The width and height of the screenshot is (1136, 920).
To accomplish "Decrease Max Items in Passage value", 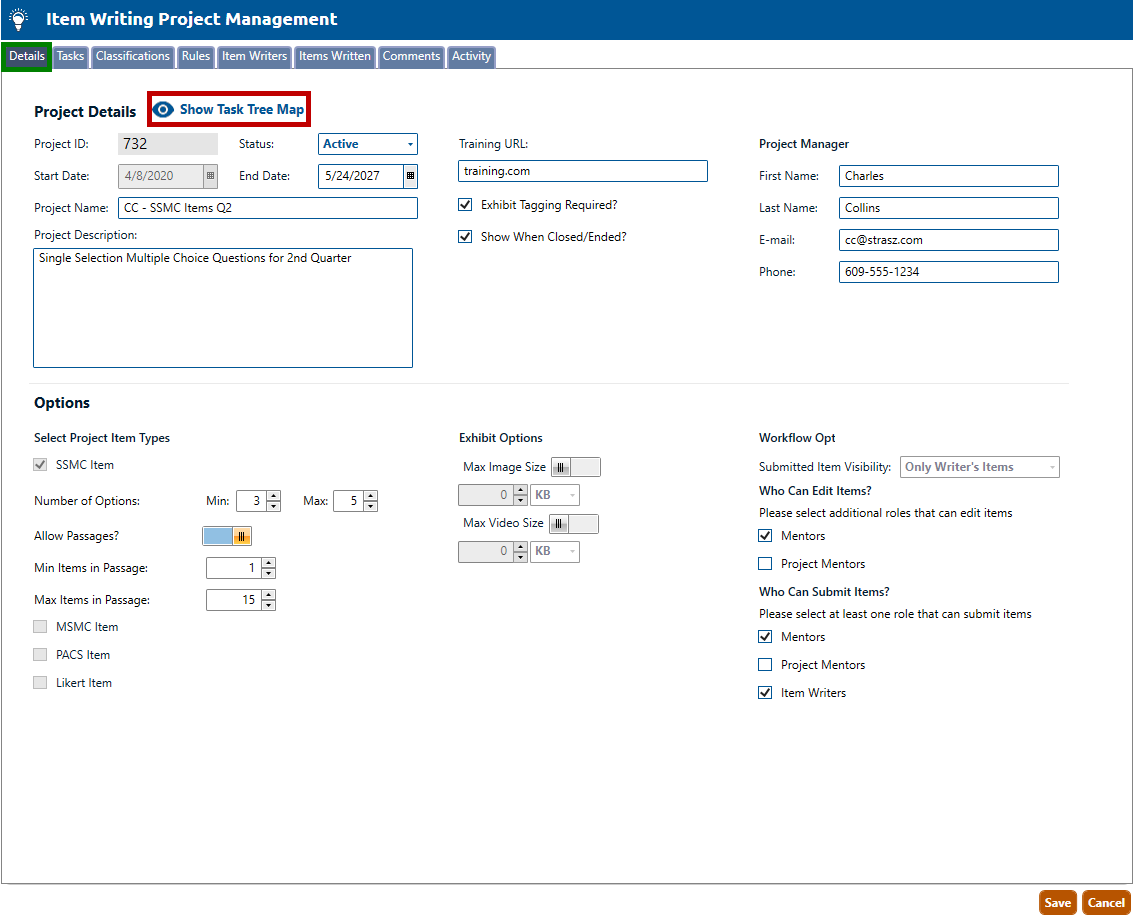I will [x=268, y=606].
